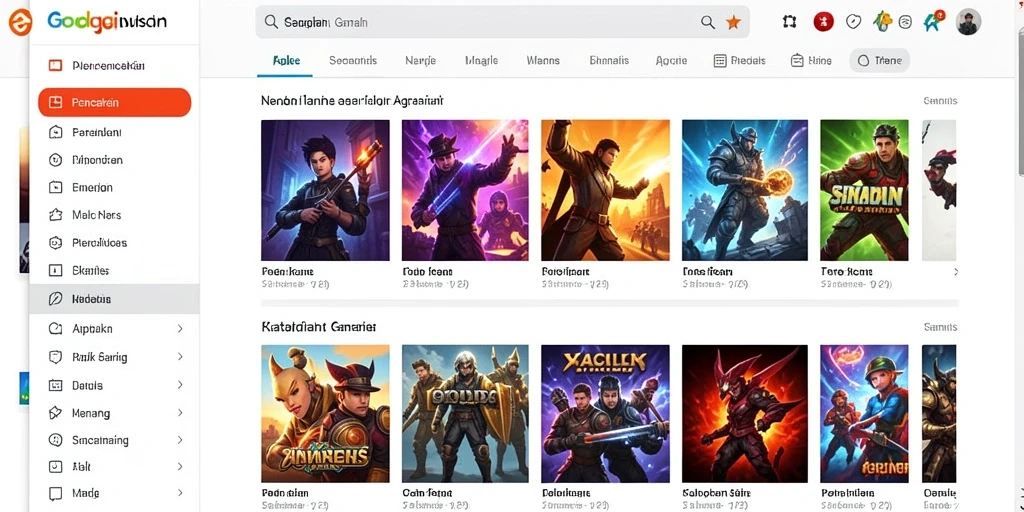Click the shield outline icon in header
Viewport: 1024px width, 512px height.
pyautogui.click(x=854, y=22)
